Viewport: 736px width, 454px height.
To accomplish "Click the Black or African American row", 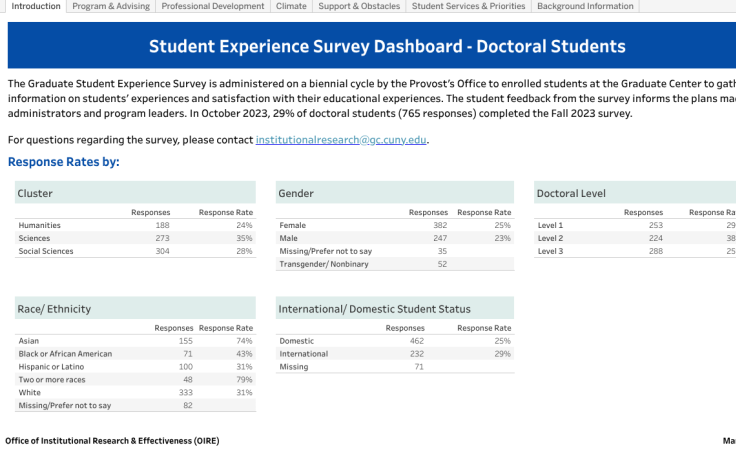I will point(65,353).
